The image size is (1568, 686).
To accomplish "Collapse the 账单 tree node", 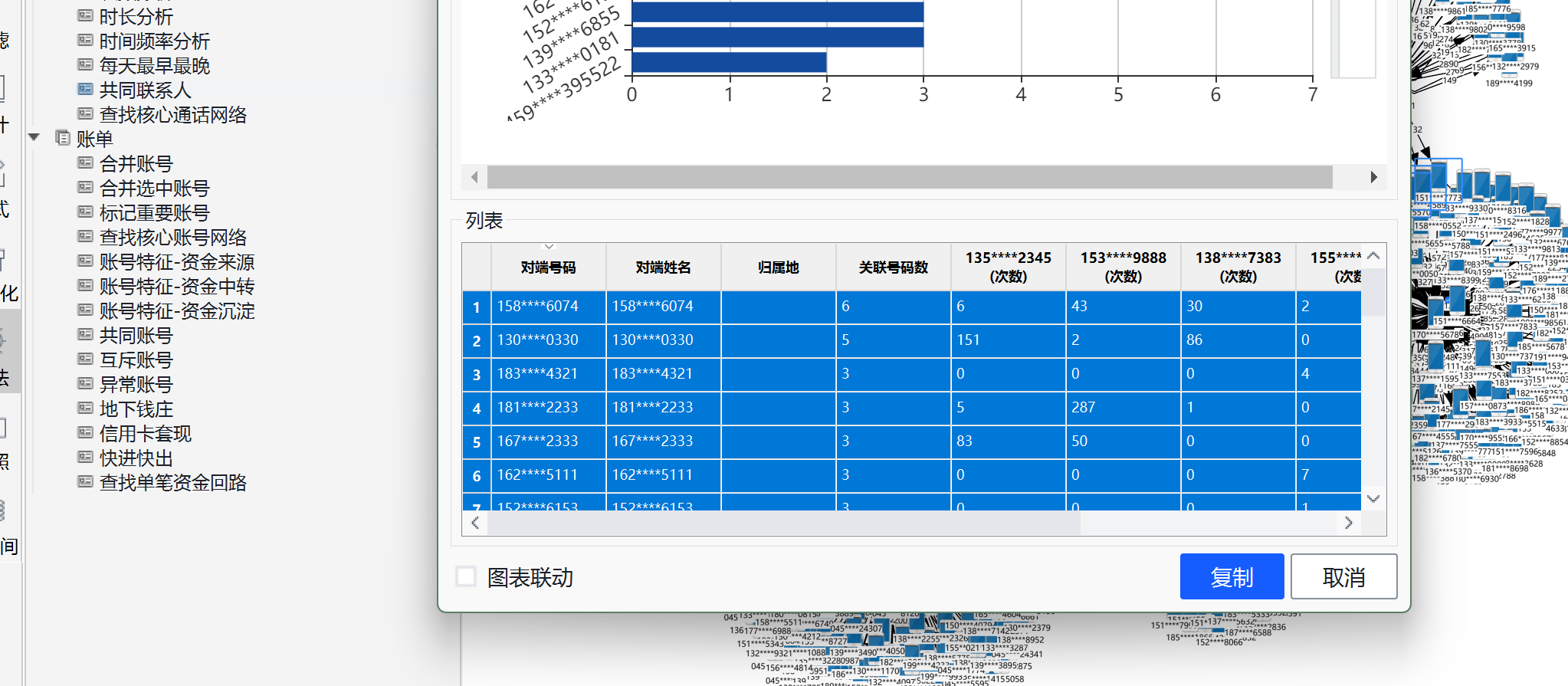I will coord(34,137).
